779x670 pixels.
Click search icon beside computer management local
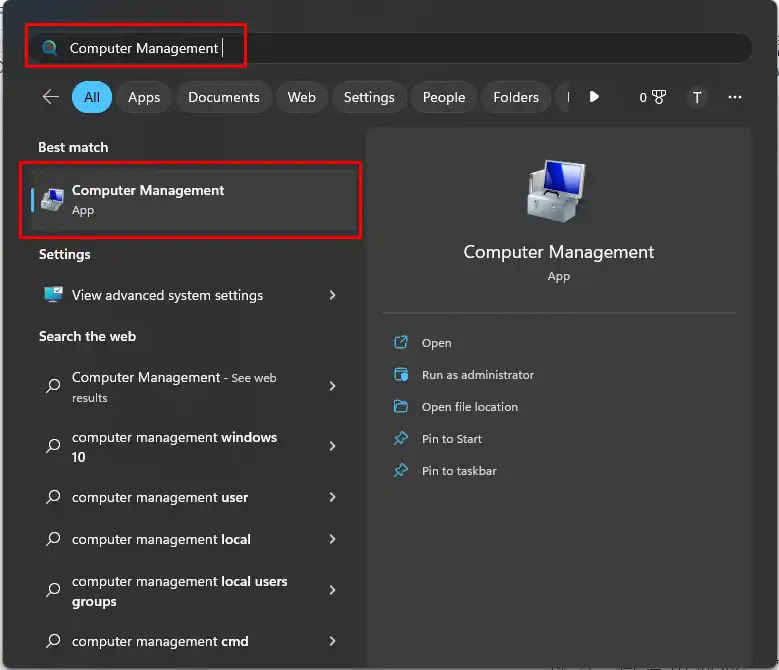coord(53,539)
